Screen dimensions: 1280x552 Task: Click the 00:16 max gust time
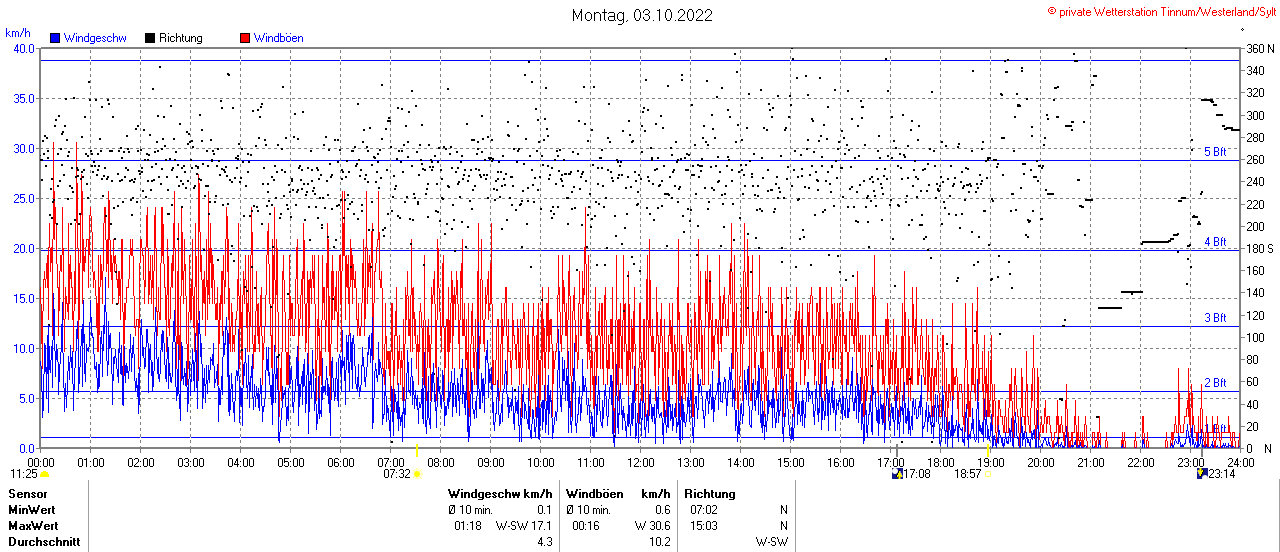(x=587, y=526)
